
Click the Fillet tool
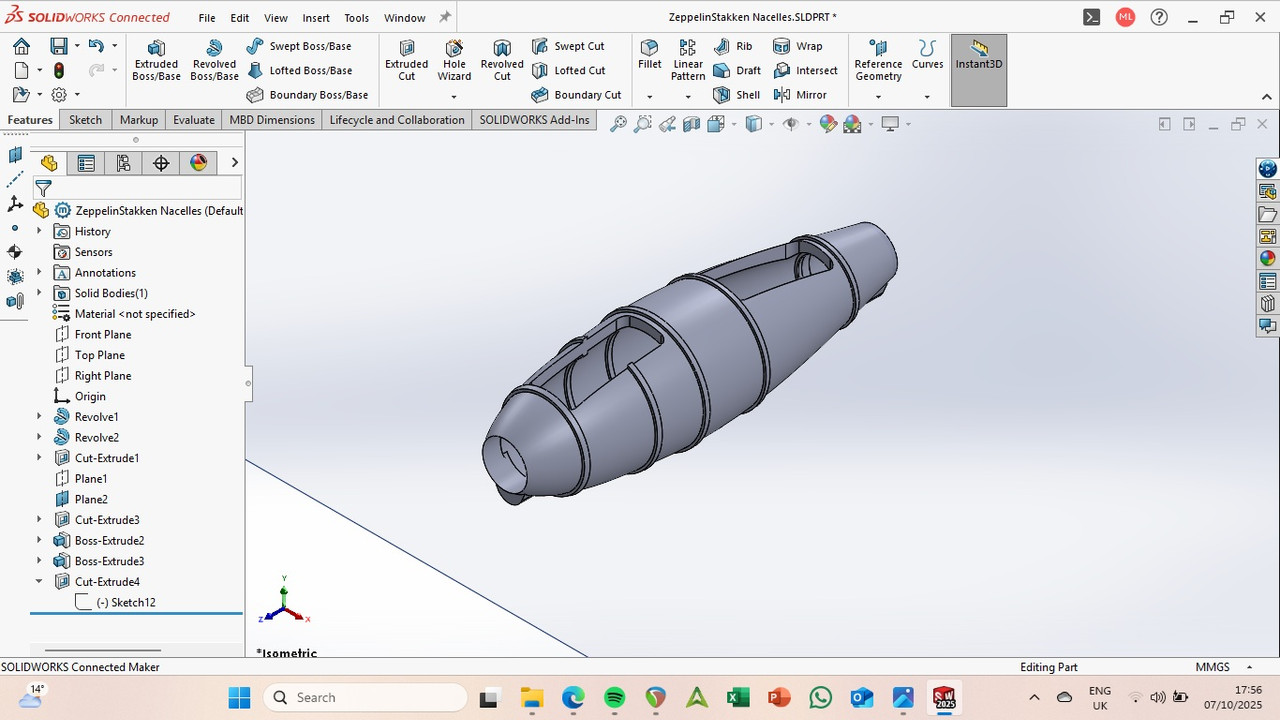pyautogui.click(x=650, y=54)
